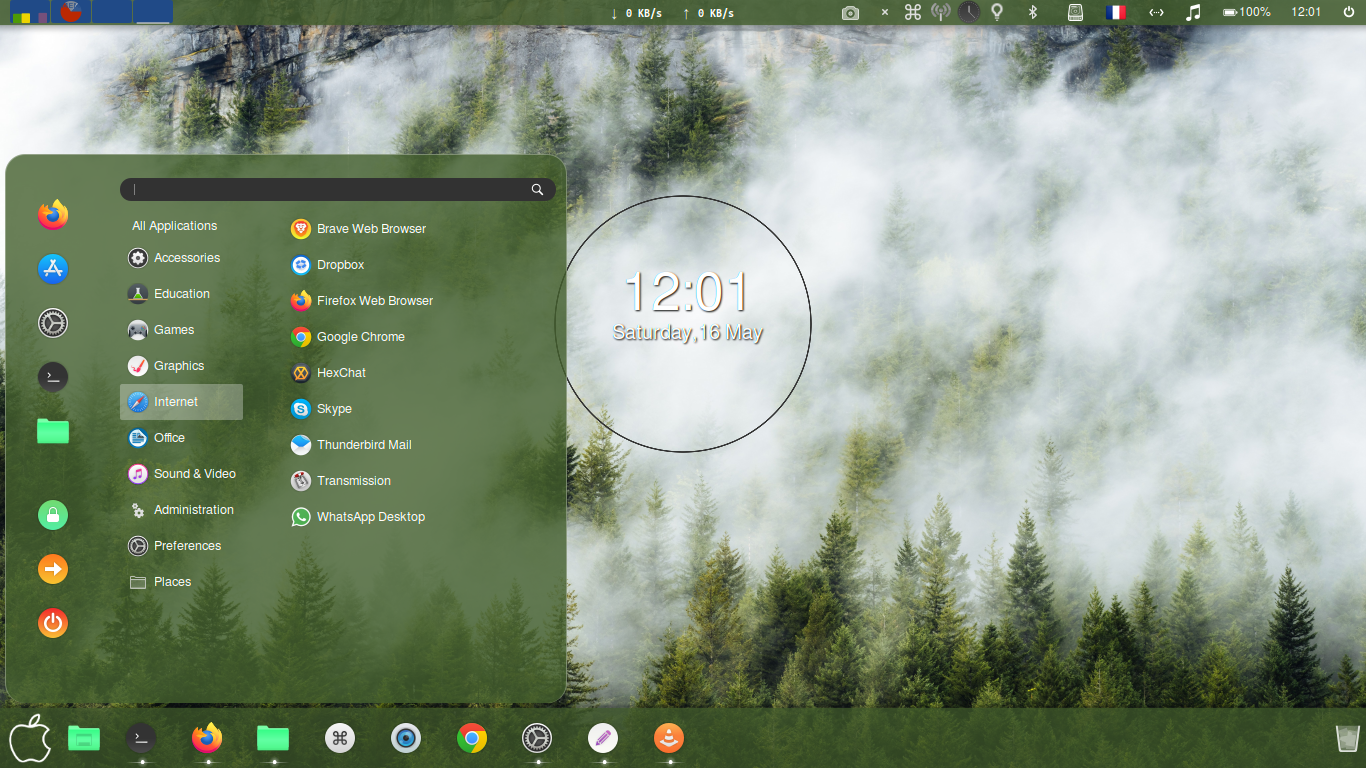Log out using orange arrow button
Screen dimensions: 1366x768
point(53,569)
